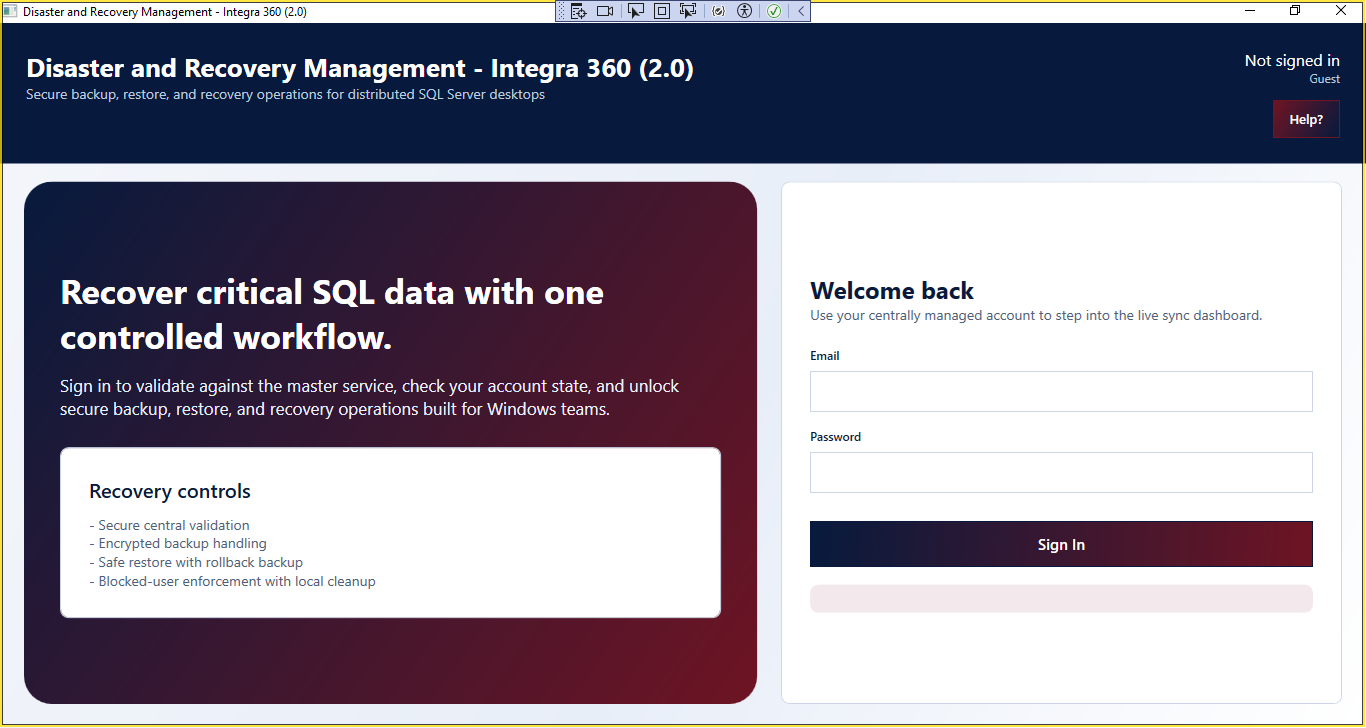Collapse the debug toolbar with left chevron

[x=801, y=11]
